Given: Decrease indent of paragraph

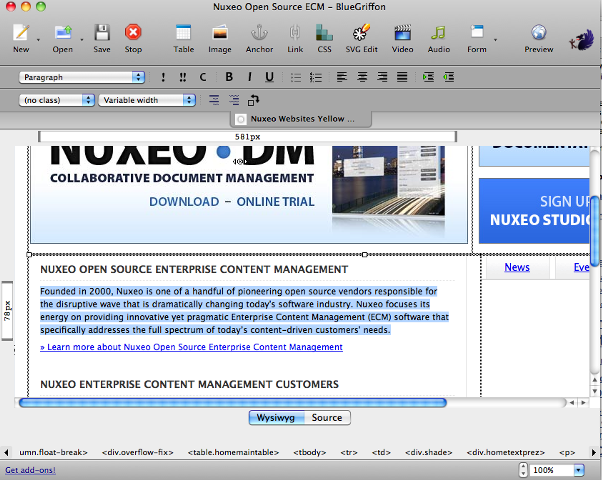Looking at the screenshot, I should 448,77.
